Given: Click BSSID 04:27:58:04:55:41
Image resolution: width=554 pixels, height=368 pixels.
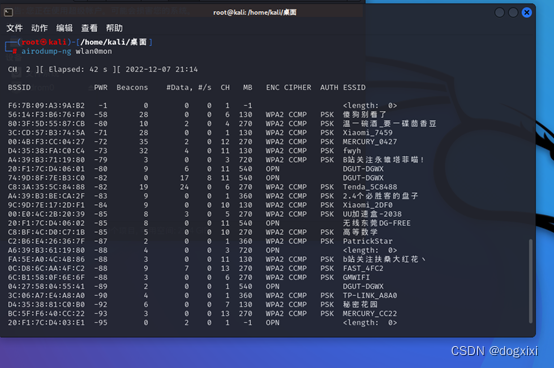Looking at the screenshot, I should 46,286.
